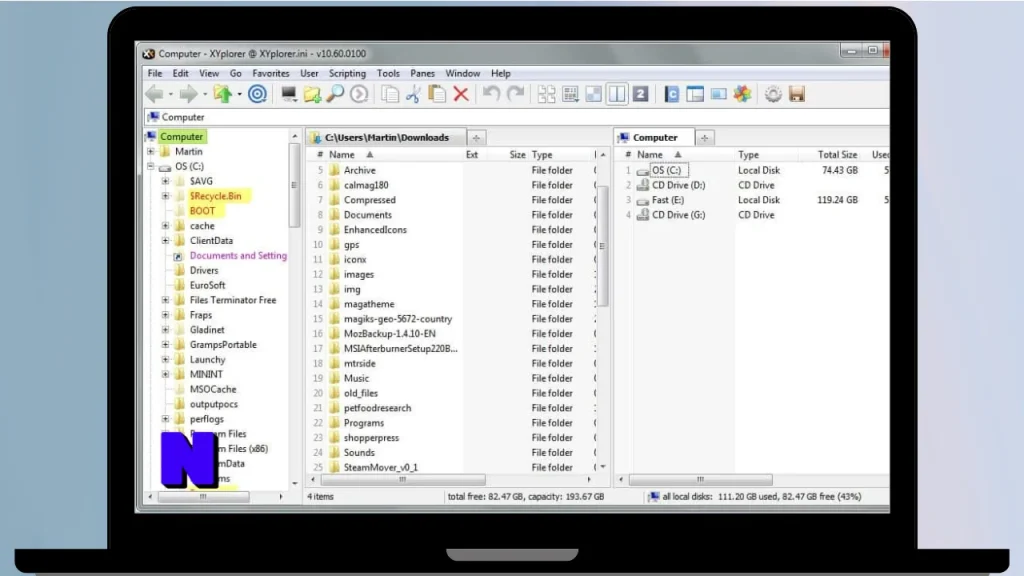
Task: Toggle the Catalog panel icon
Action: (671, 94)
